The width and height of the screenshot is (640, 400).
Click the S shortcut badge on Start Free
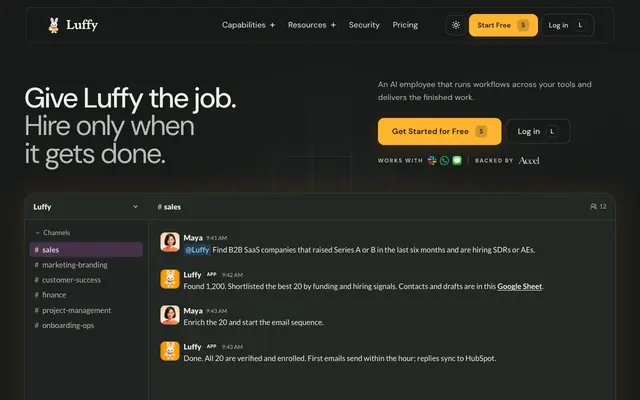point(523,25)
